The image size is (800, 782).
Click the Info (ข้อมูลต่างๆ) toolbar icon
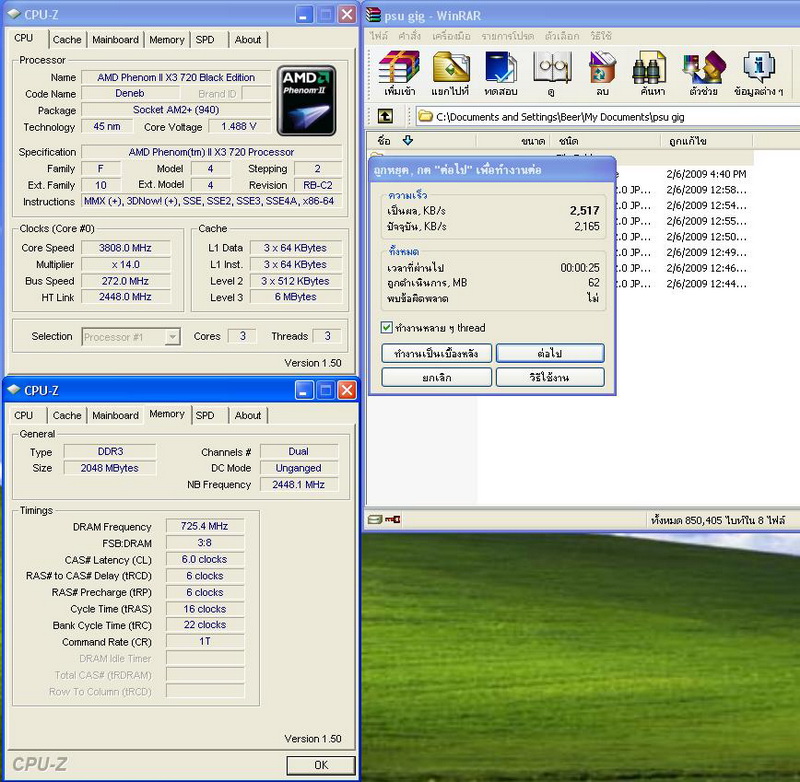tap(759, 70)
